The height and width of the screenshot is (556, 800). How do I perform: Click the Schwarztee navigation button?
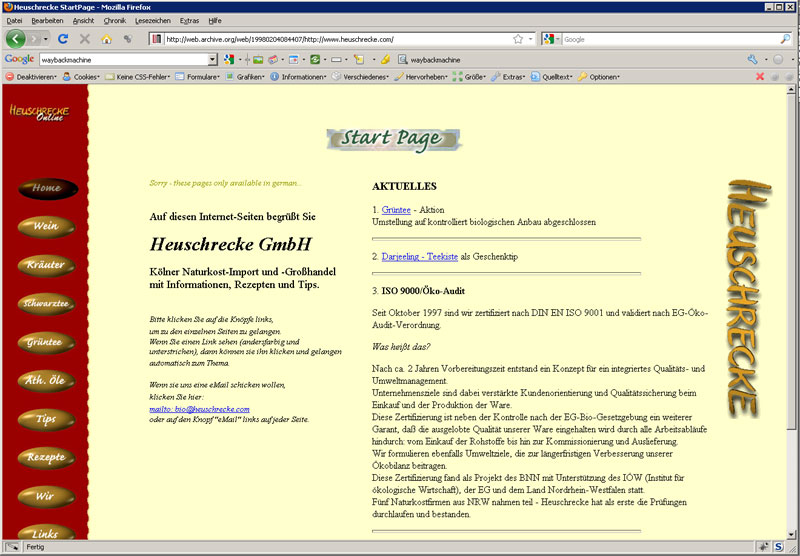[46, 304]
